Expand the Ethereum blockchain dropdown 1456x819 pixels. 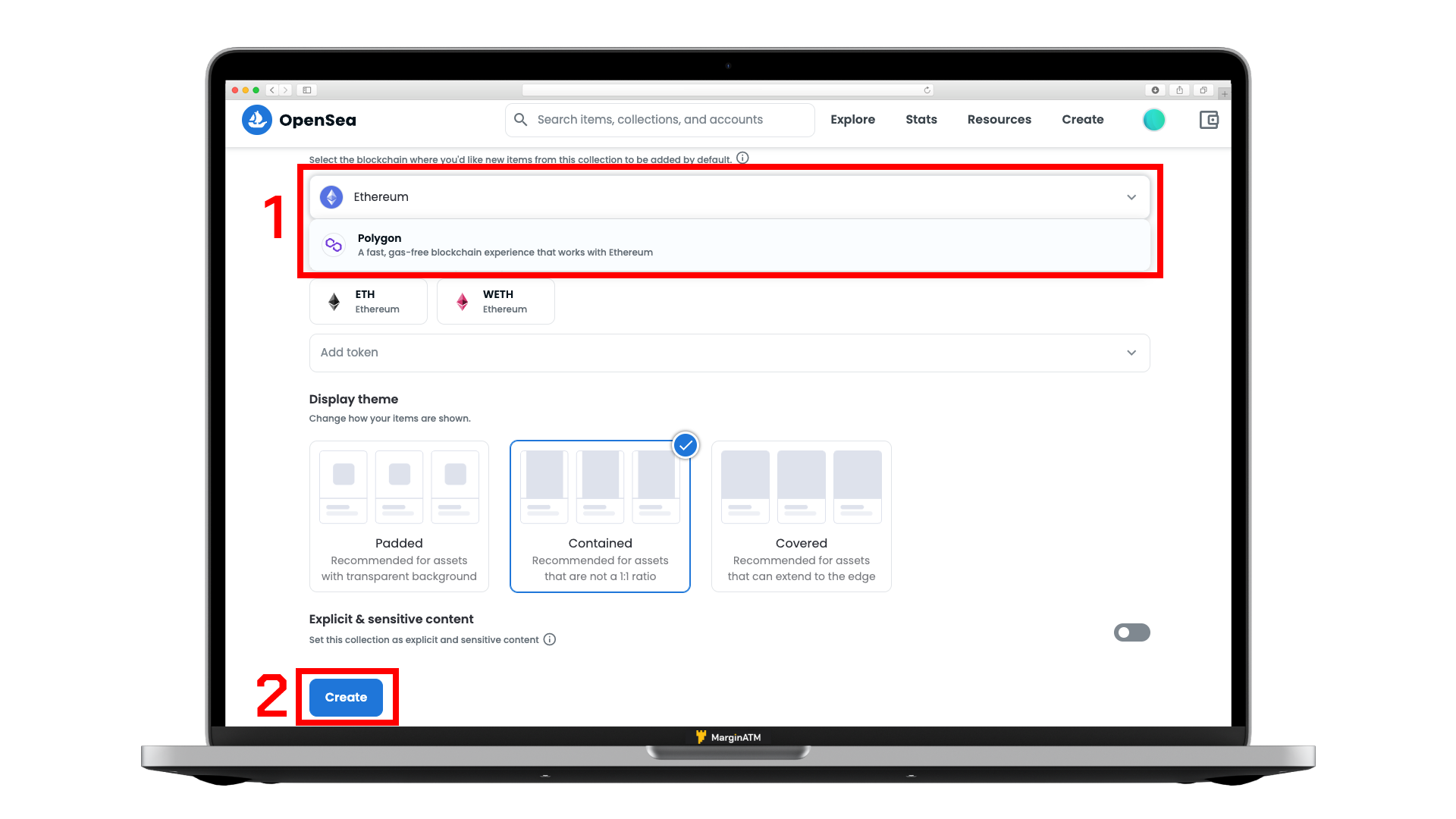point(730,197)
